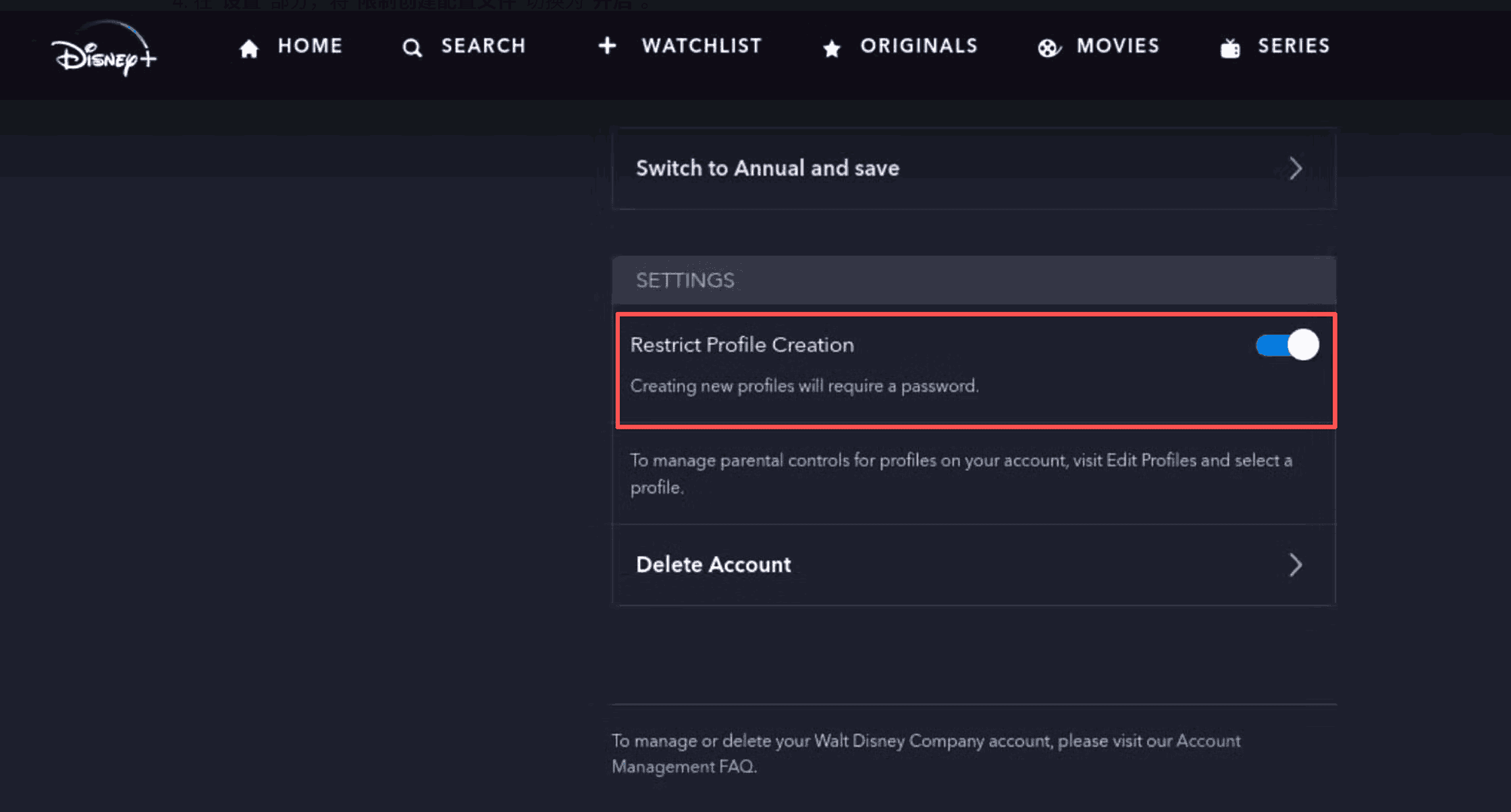Screen dimensions: 1511x812
Task: Click the Movies film reel icon
Action: click(x=1049, y=48)
